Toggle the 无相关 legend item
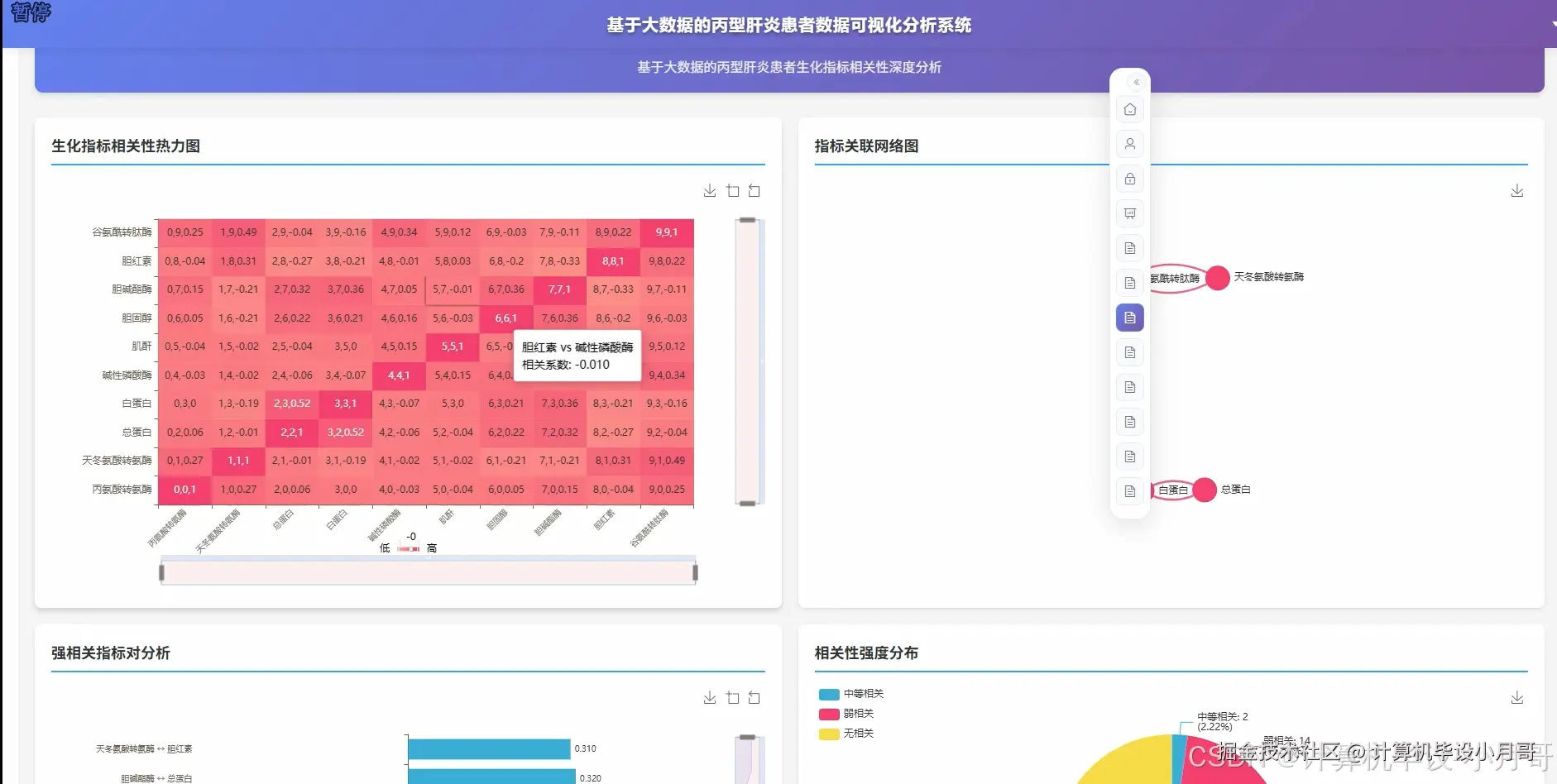This screenshot has width=1557, height=784. pyautogui.click(x=846, y=734)
